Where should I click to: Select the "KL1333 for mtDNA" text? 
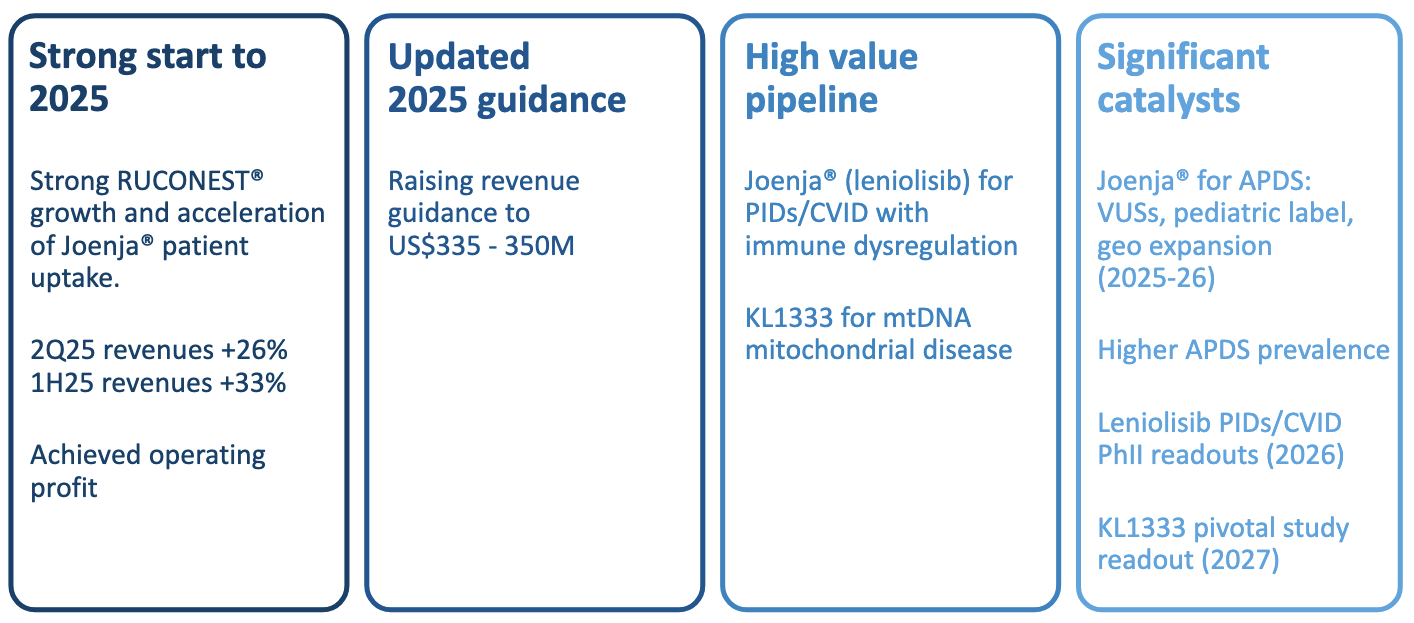[x=858, y=318]
